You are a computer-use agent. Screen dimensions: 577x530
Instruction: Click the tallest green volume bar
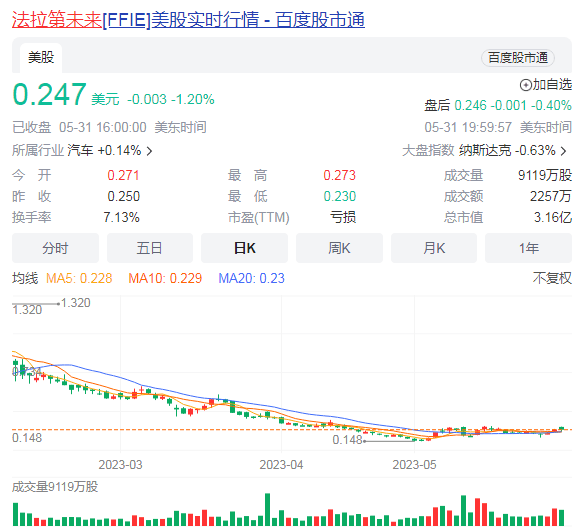click(268, 509)
